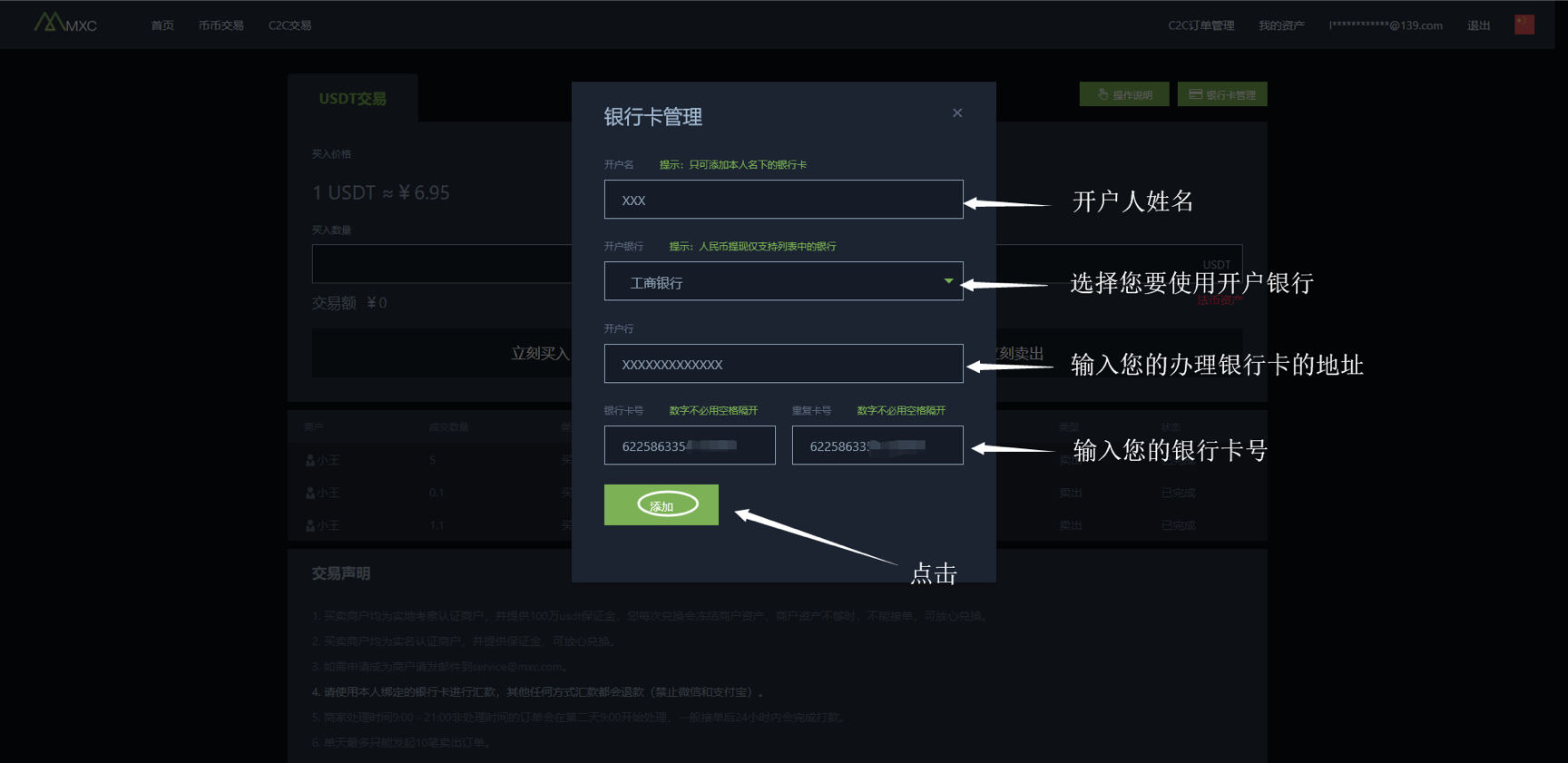Select the USDT交易 tab
Screen dimensions: 1568x763
pyautogui.click(x=352, y=98)
